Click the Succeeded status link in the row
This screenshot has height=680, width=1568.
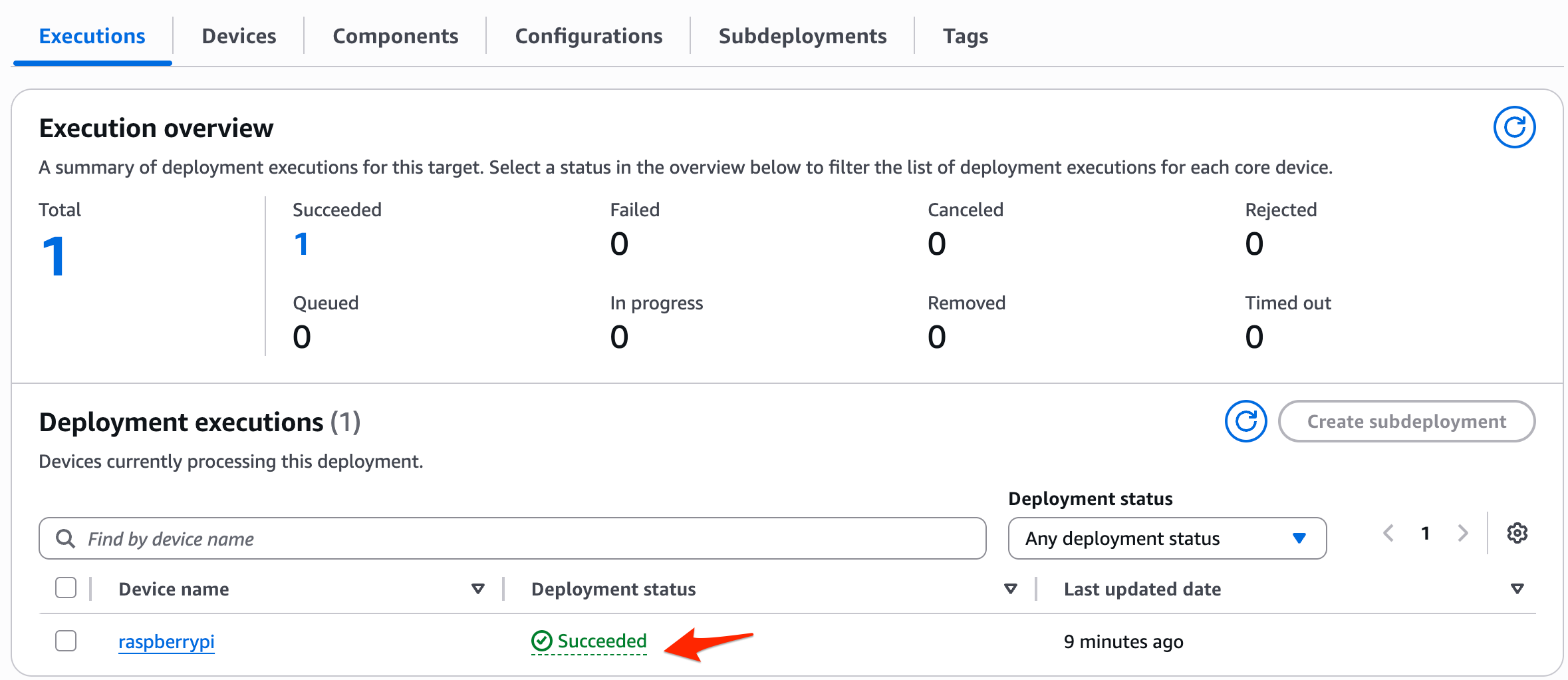pyautogui.click(x=602, y=641)
